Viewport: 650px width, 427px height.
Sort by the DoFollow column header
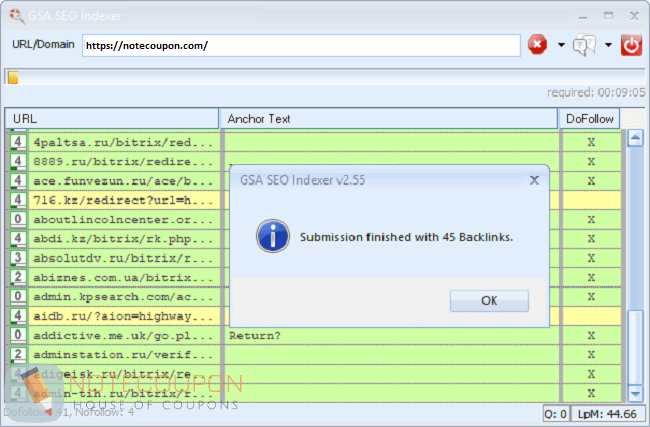coord(589,119)
